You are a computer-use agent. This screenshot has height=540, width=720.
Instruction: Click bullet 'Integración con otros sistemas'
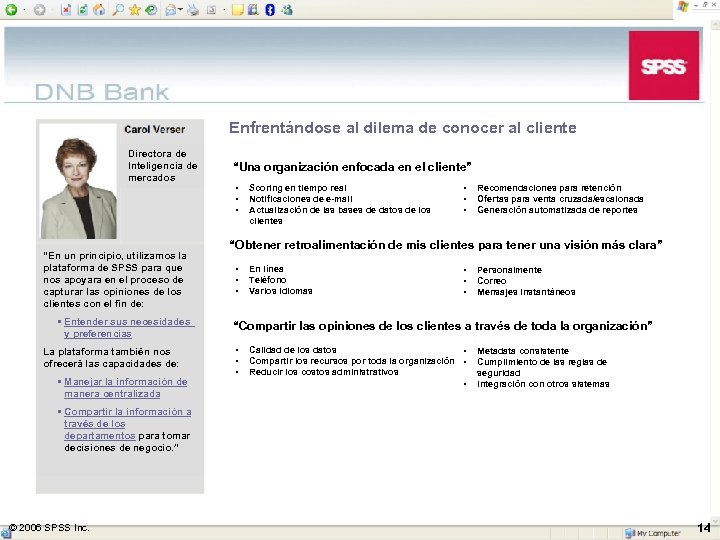pyautogui.click(x=543, y=384)
